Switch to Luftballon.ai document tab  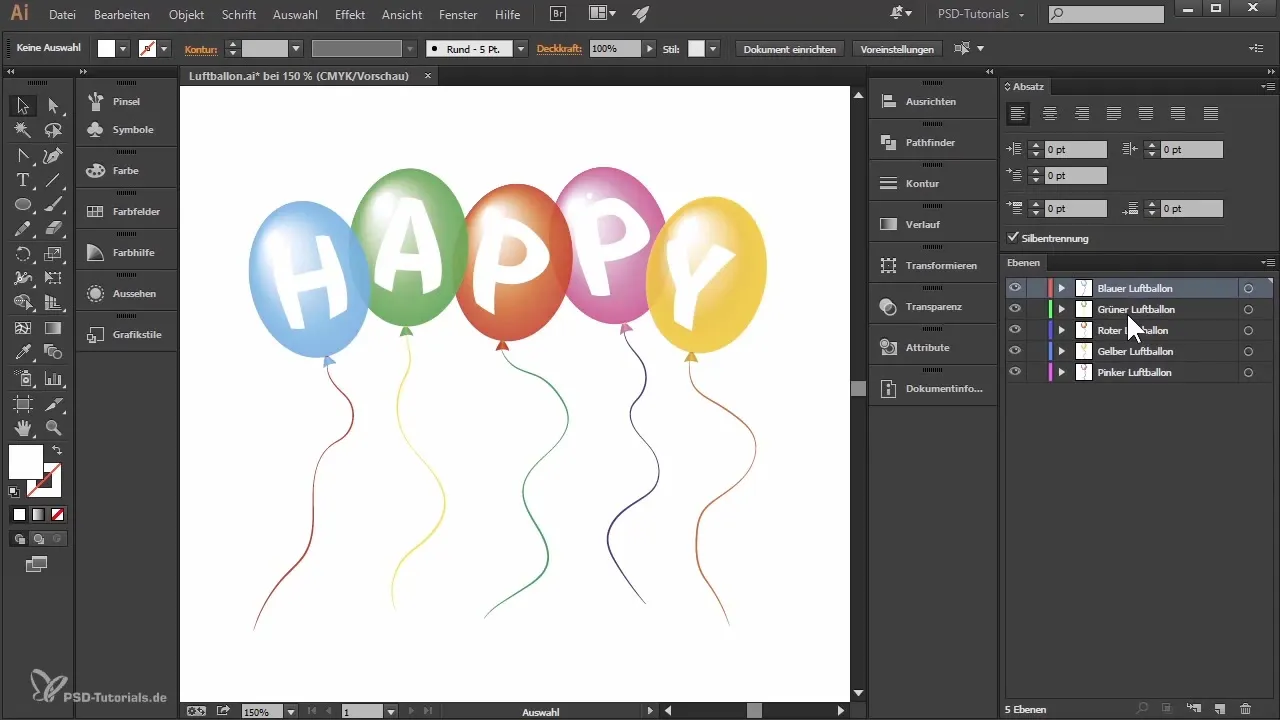(x=298, y=76)
